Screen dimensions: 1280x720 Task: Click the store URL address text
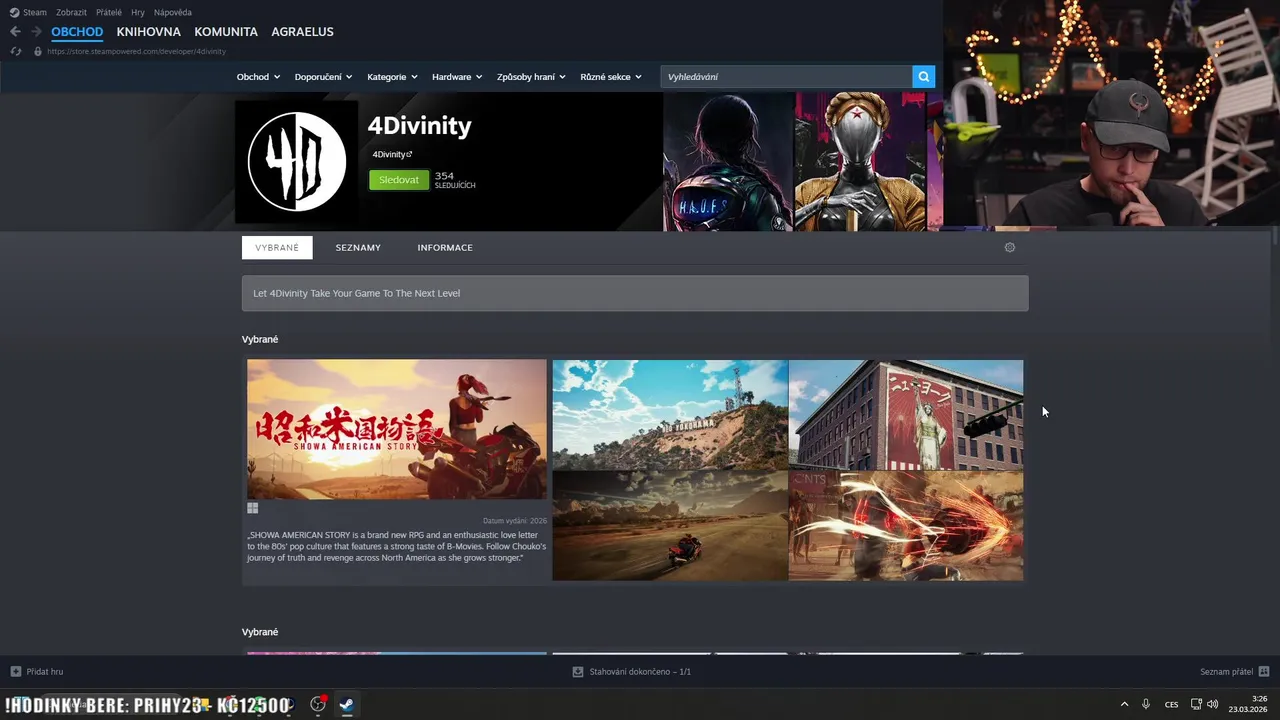tap(136, 51)
